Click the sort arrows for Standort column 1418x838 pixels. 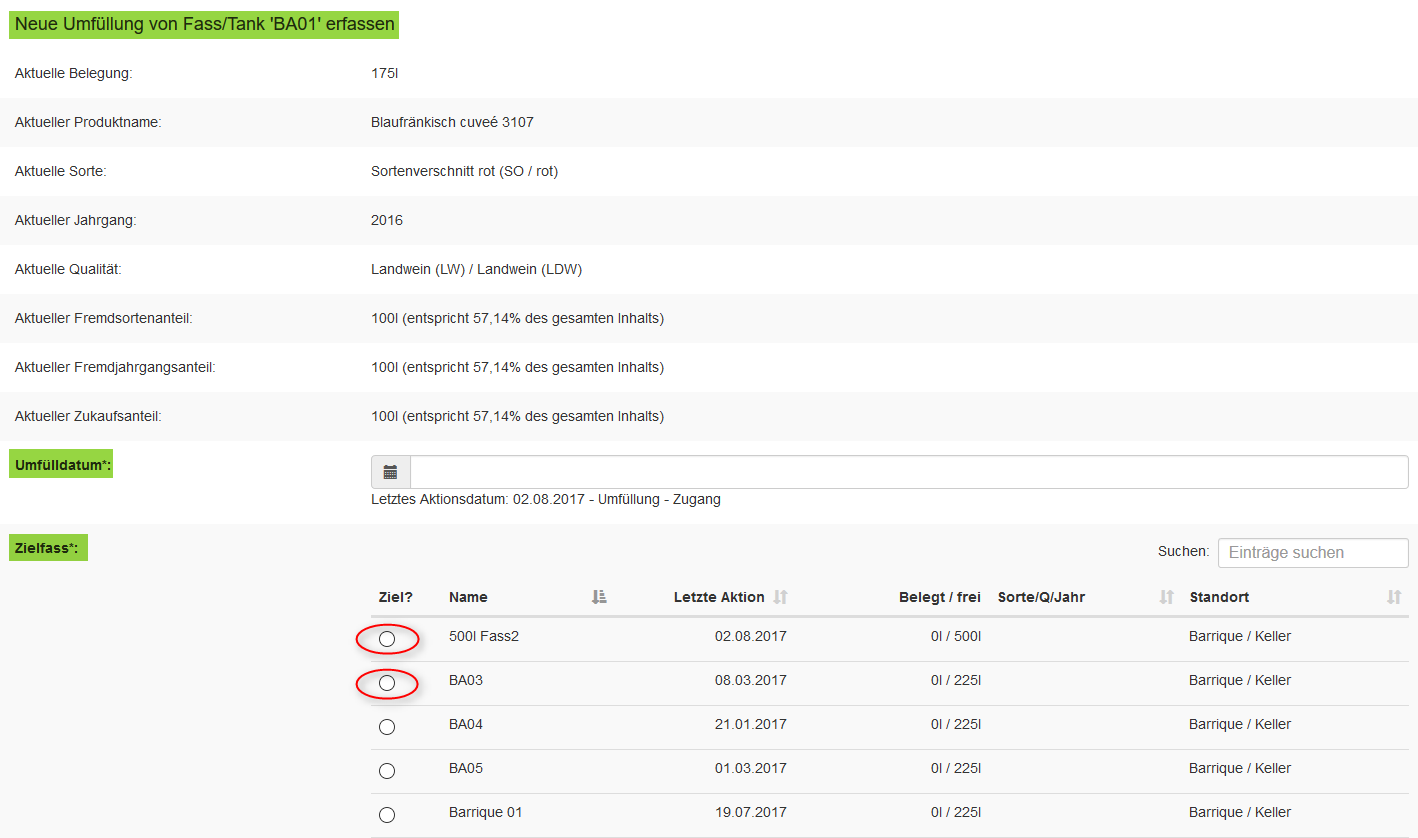point(1394,597)
